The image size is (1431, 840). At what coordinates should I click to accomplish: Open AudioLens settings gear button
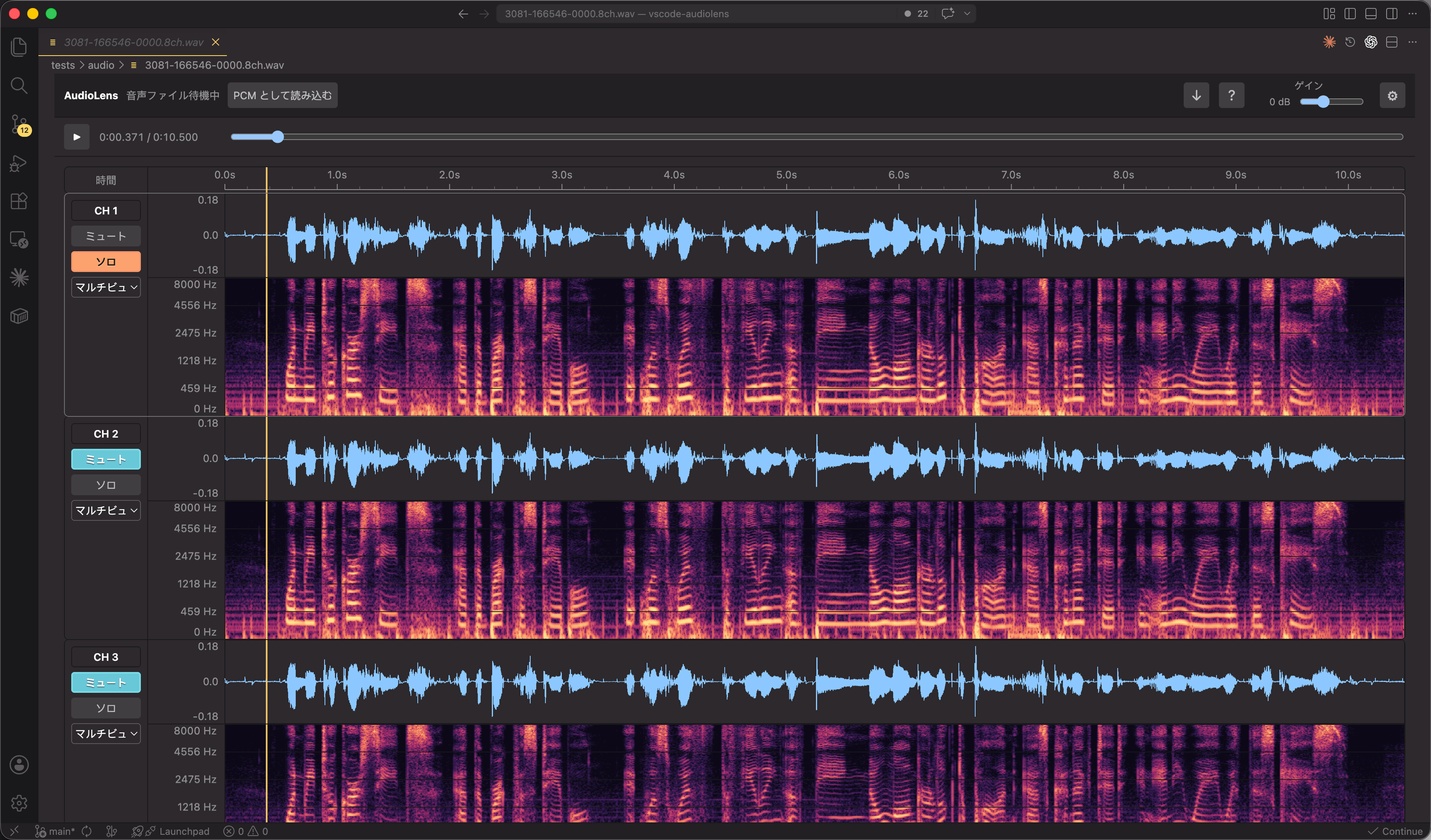pos(1393,95)
